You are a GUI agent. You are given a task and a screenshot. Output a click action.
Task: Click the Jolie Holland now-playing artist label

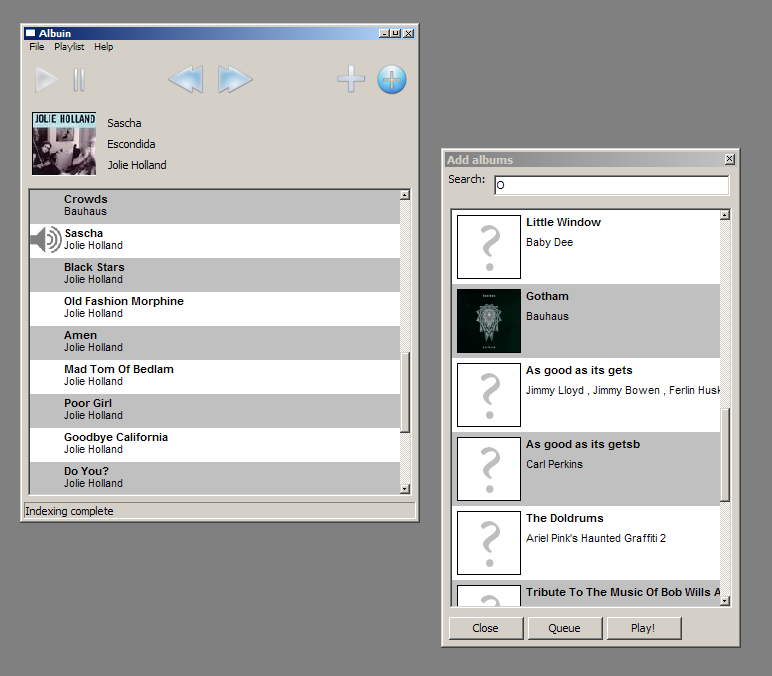click(x=137, y=165)
